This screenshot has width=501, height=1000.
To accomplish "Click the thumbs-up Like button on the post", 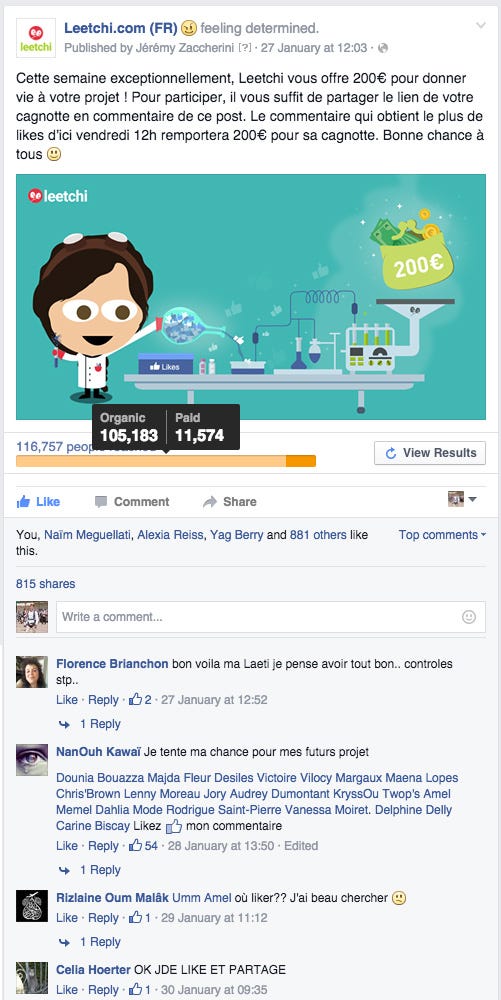I will [x=38, y=502].
